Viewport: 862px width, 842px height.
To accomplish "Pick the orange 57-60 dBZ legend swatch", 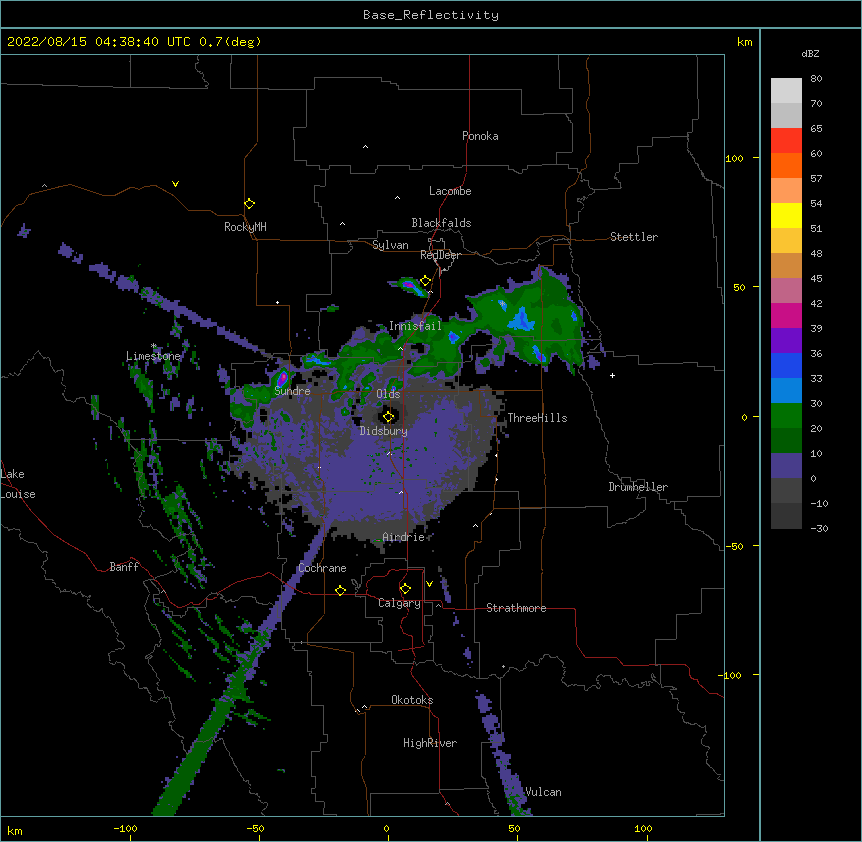I will point(786,165).
